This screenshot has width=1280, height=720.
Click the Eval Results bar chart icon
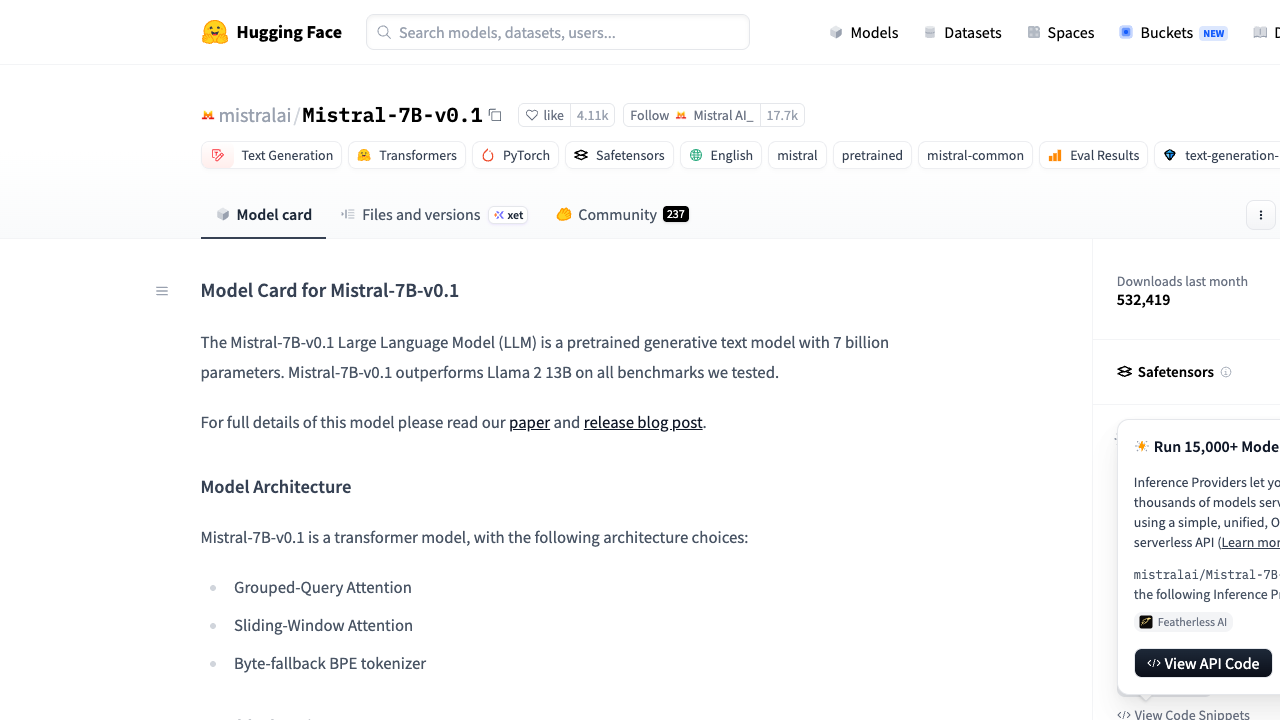1055,155
